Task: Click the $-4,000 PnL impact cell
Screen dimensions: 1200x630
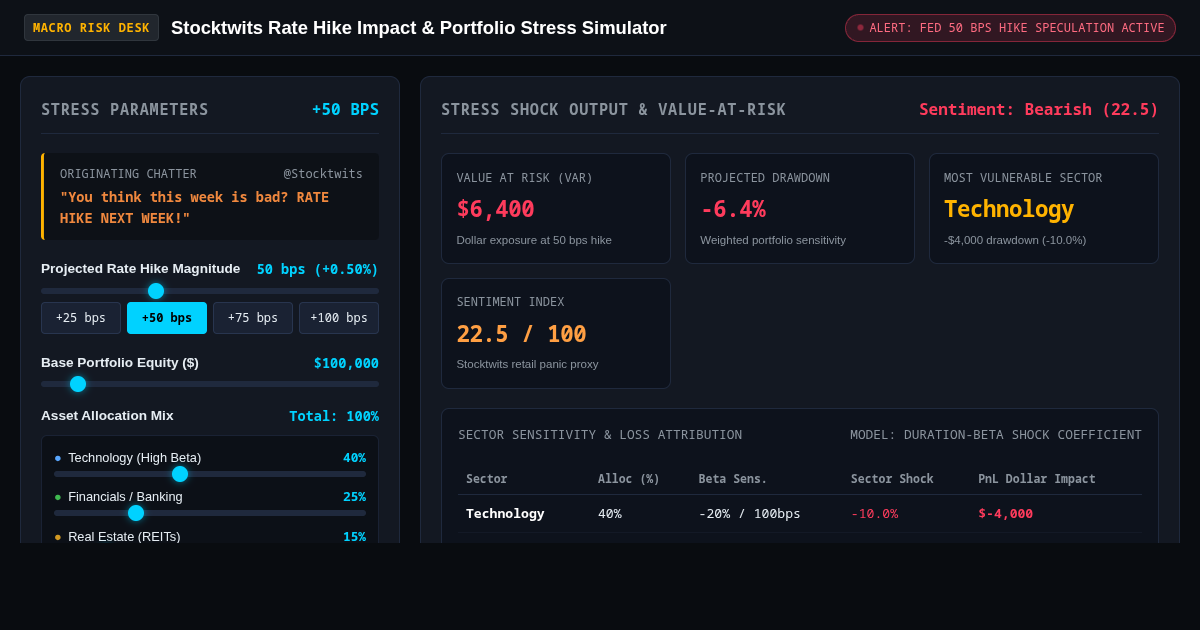Action: click(x=1005, y=514)
